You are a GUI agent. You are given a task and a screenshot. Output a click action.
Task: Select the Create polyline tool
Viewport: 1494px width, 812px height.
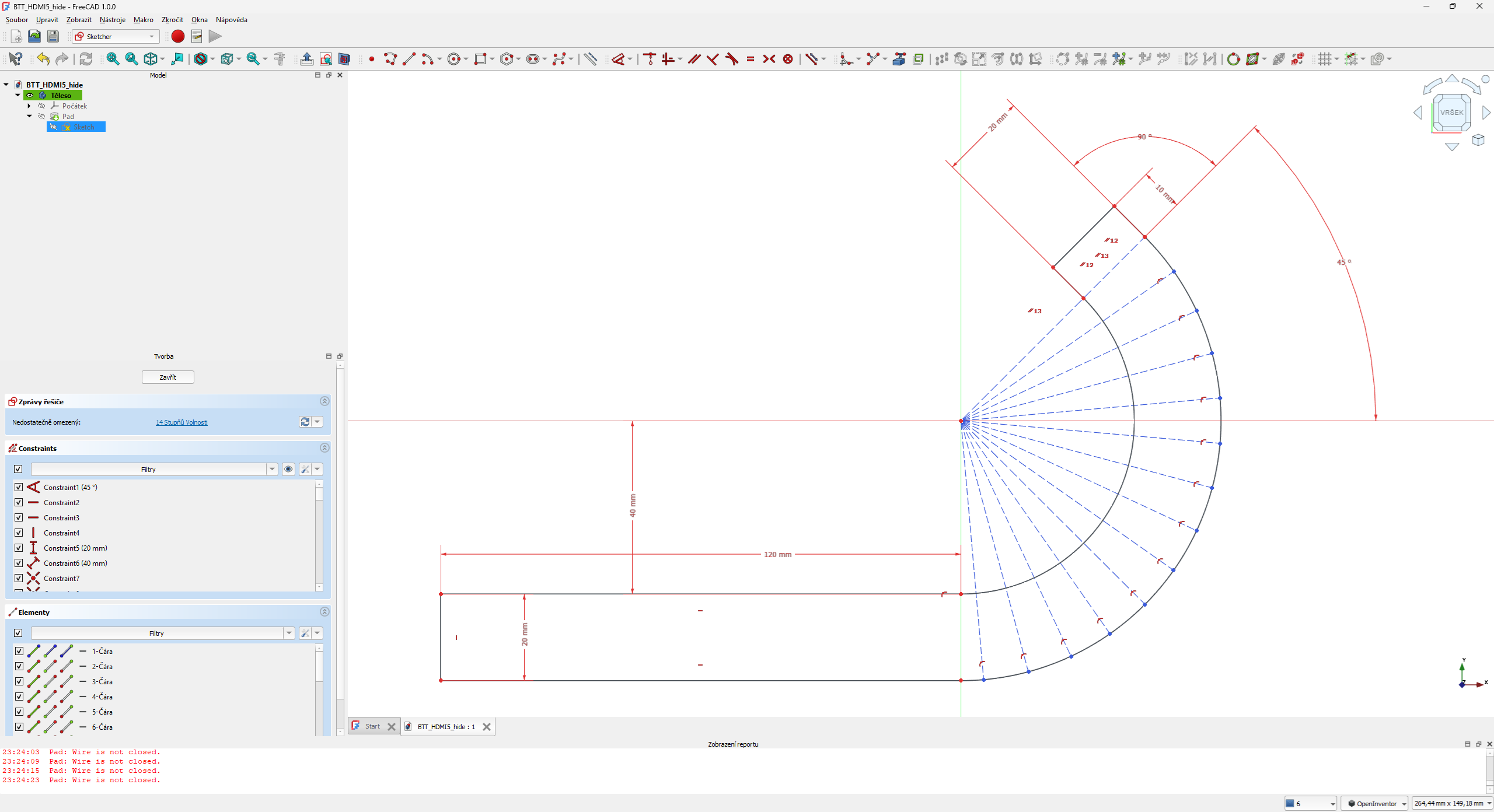pyautogui.click(x=390, y=59)
